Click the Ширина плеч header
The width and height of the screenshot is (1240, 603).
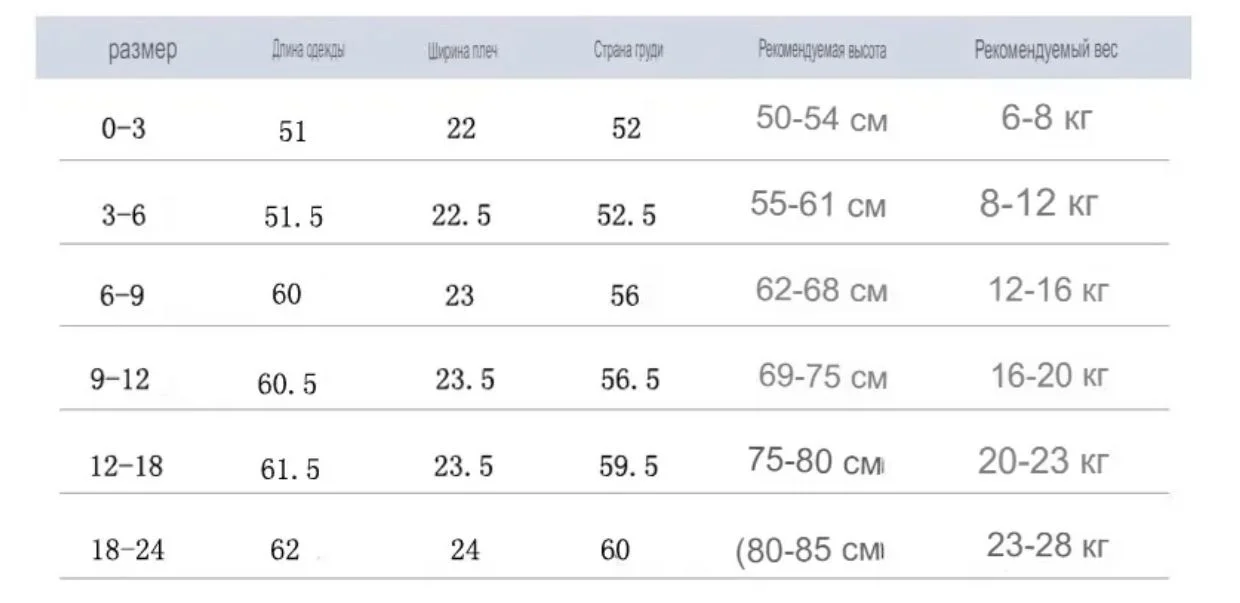click(x=462, y=52)
